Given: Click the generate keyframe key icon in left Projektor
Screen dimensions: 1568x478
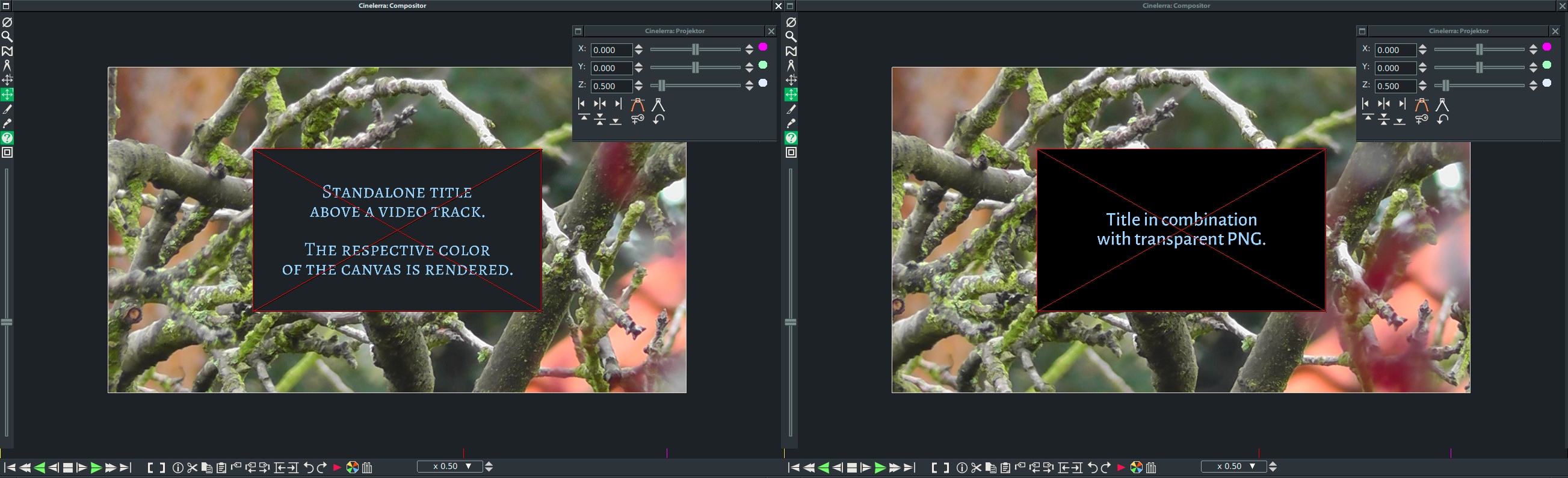Looking at the screenshot, I should (637, 119).
